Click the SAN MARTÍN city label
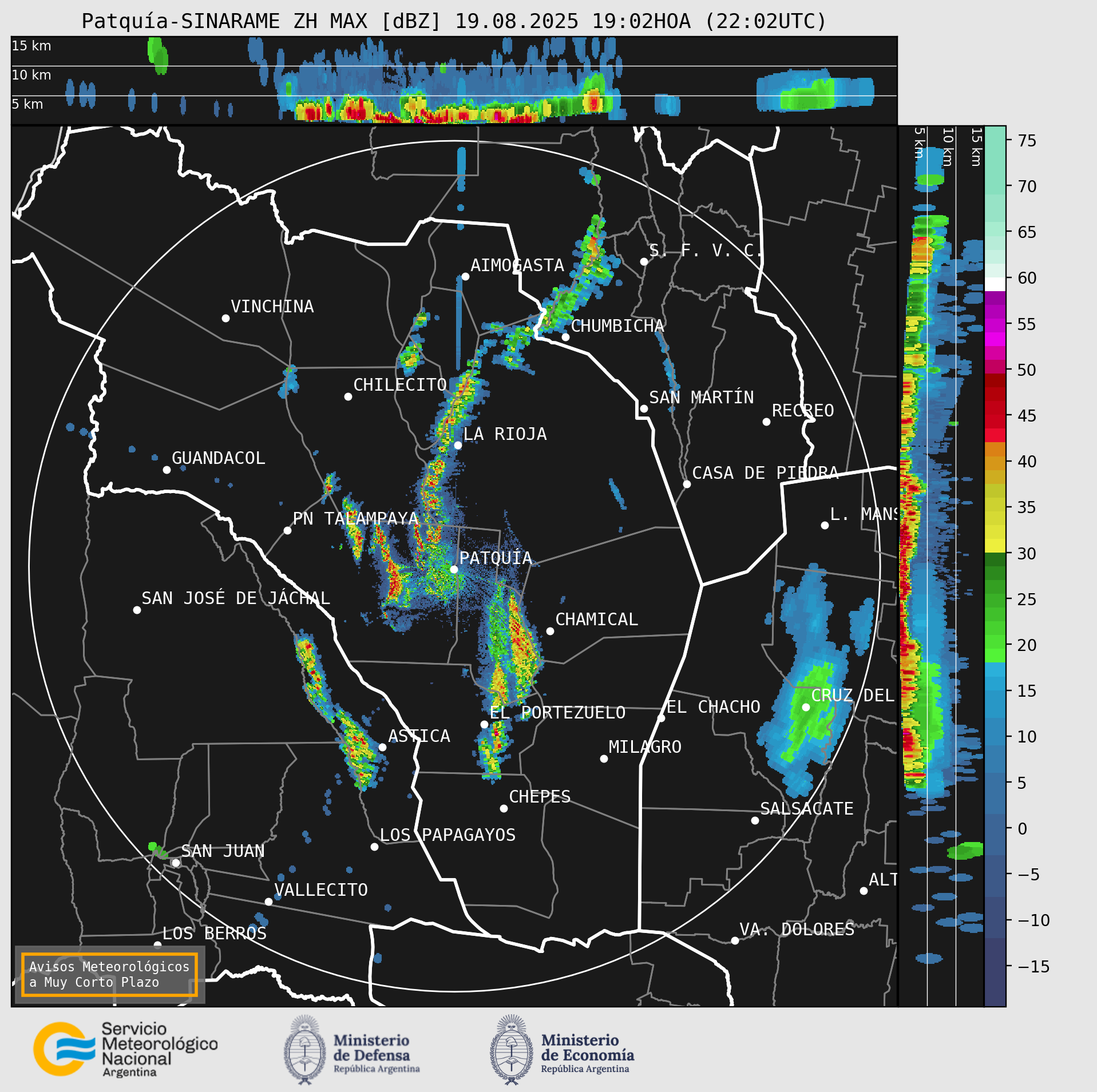This screenshot has height=1092, width=1097. 701,397
